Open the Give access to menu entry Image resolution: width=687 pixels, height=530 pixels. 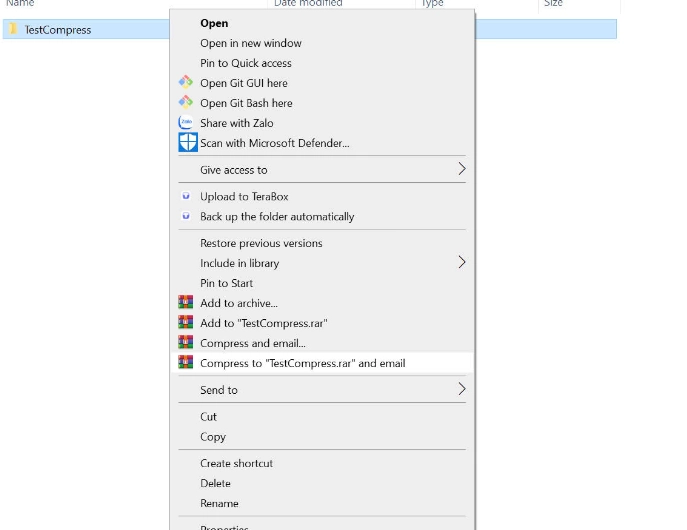pyautogui.click(x=322, y=170)
